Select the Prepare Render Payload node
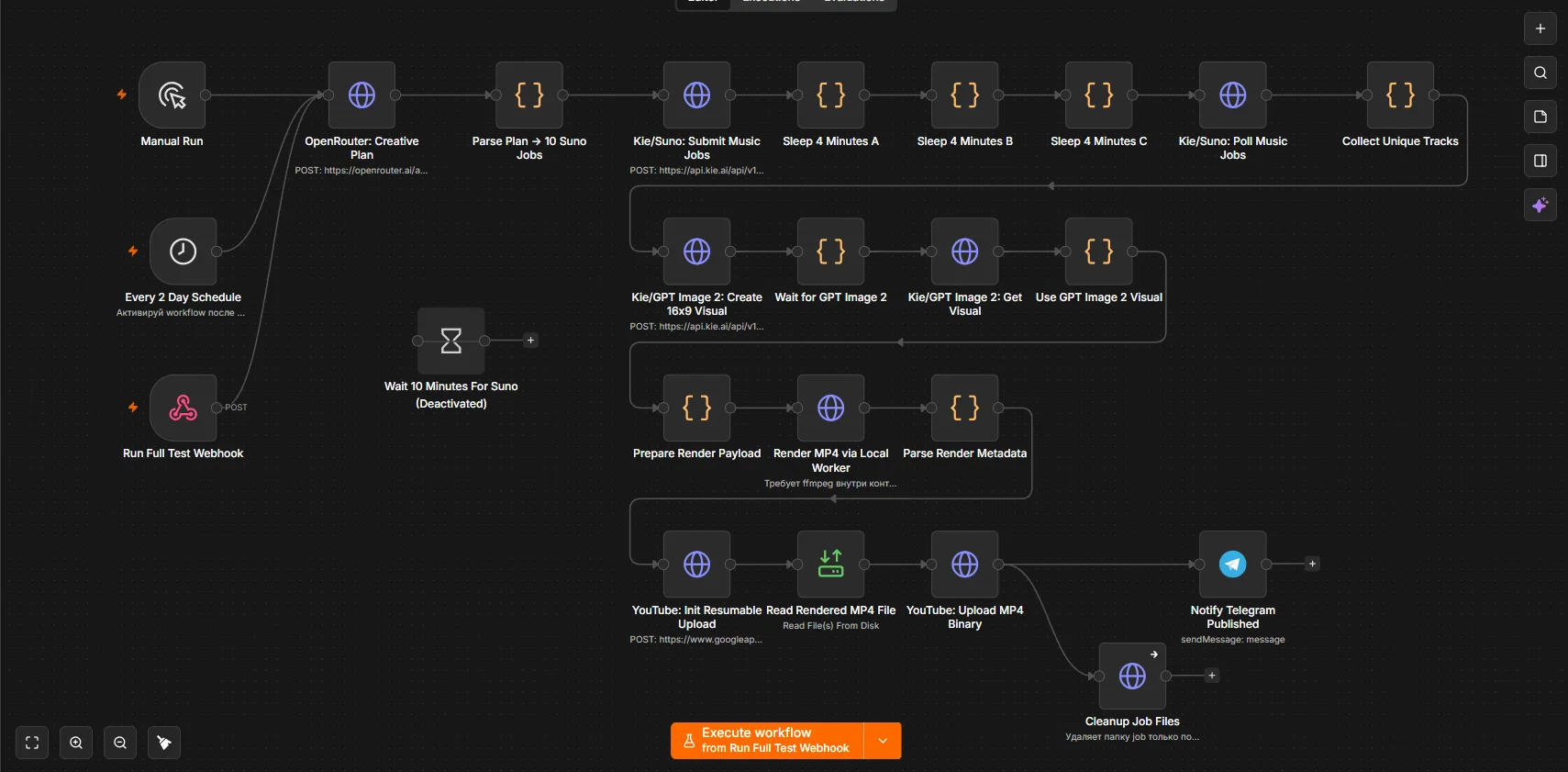This screenshot has height=772, width=1568. tap(696, 408)
